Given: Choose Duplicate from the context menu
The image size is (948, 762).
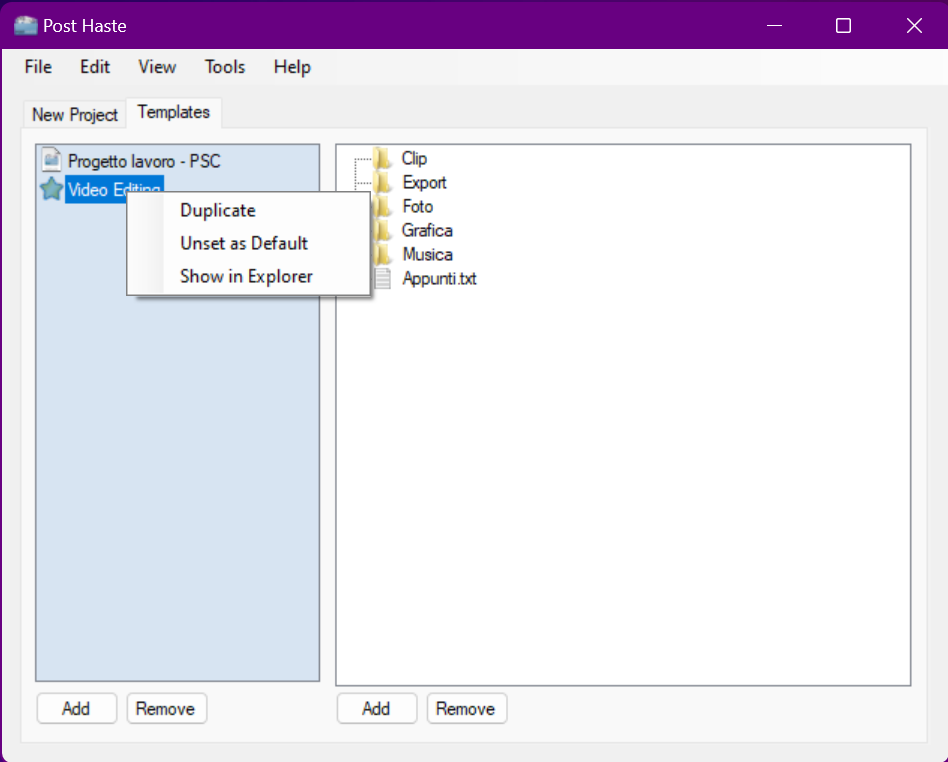Looking at the screenshot, I should [x=248, y=210].
